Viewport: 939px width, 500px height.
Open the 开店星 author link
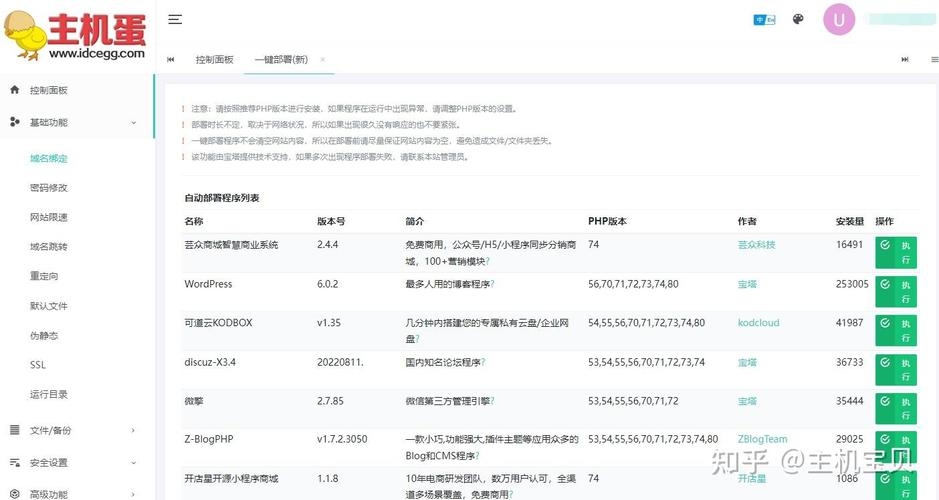752,478
